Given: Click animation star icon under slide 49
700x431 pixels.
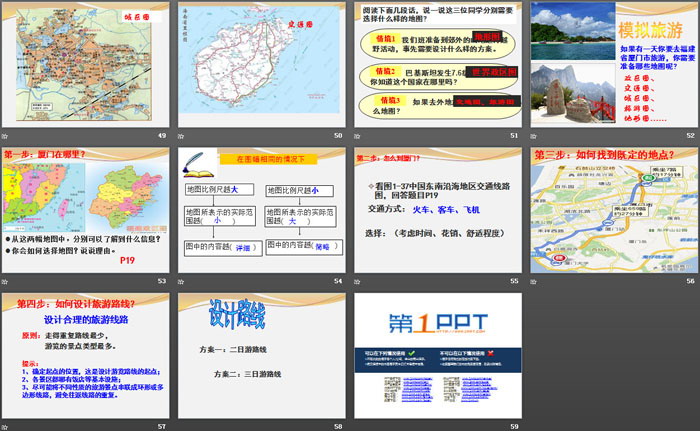Looking at the screenshot, I should (5, 136).
